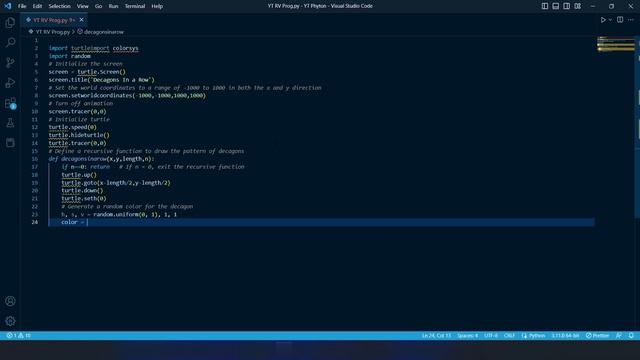Run the Python file with the play button
640x360 pixels.
click(603, 20)
